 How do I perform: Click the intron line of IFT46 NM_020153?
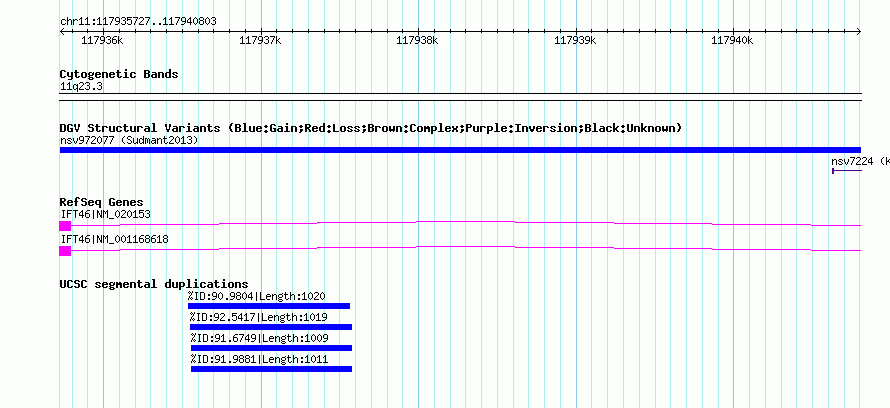coord(466,223)
